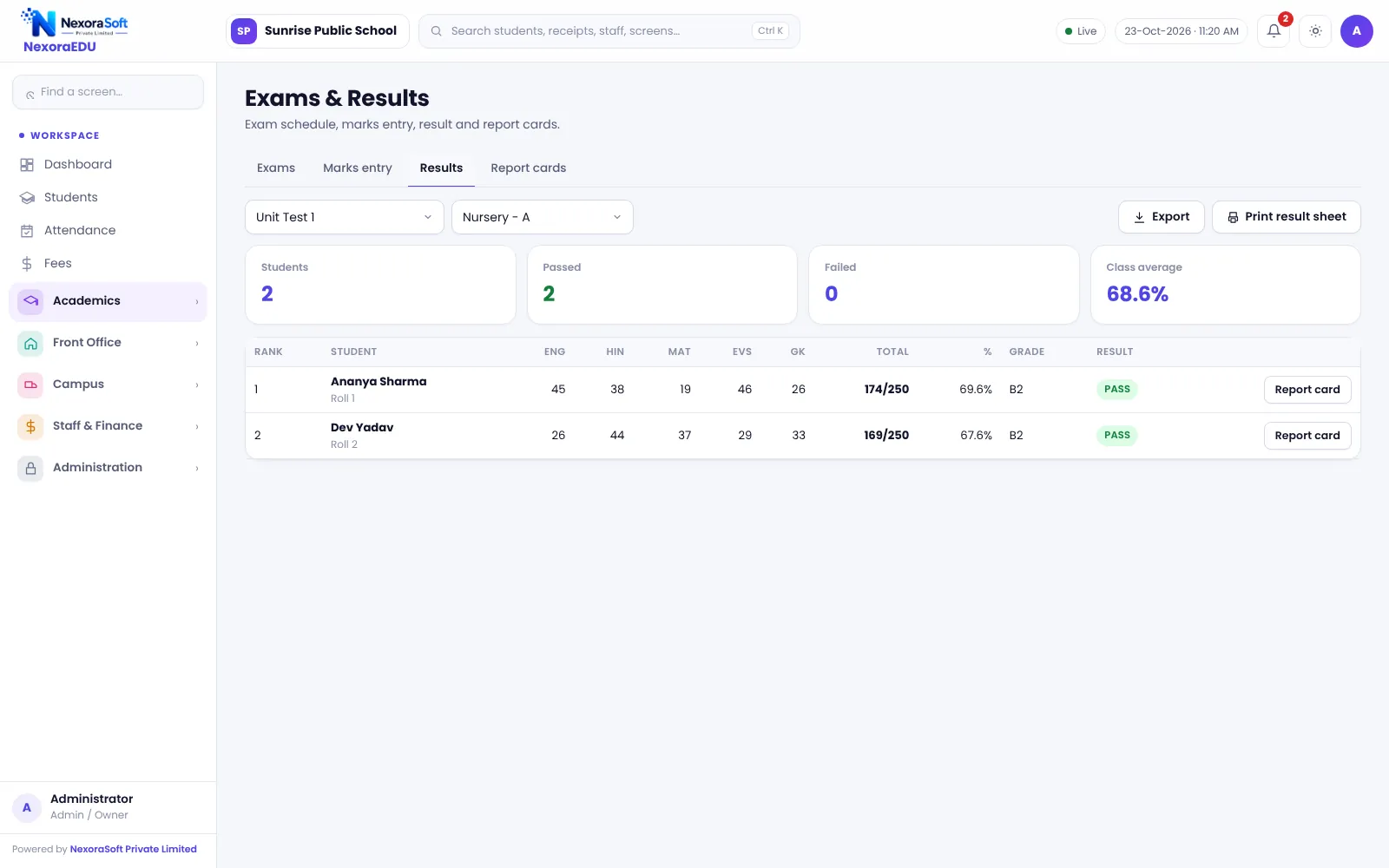Image resolution: width=1389 pixels, height=868 pixels.
Task: Open the Nursery - A class dropdown
Action: [x=543, y=217]
